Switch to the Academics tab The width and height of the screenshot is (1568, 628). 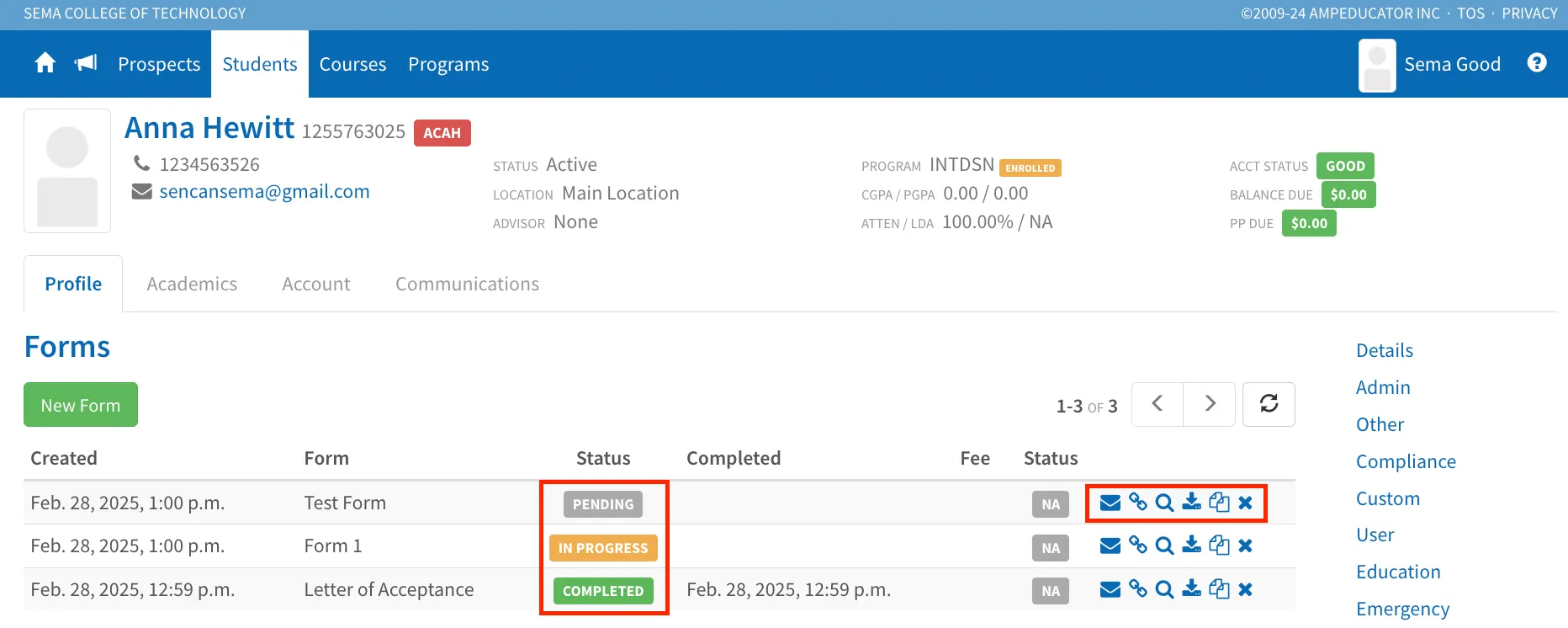(192, 285)
